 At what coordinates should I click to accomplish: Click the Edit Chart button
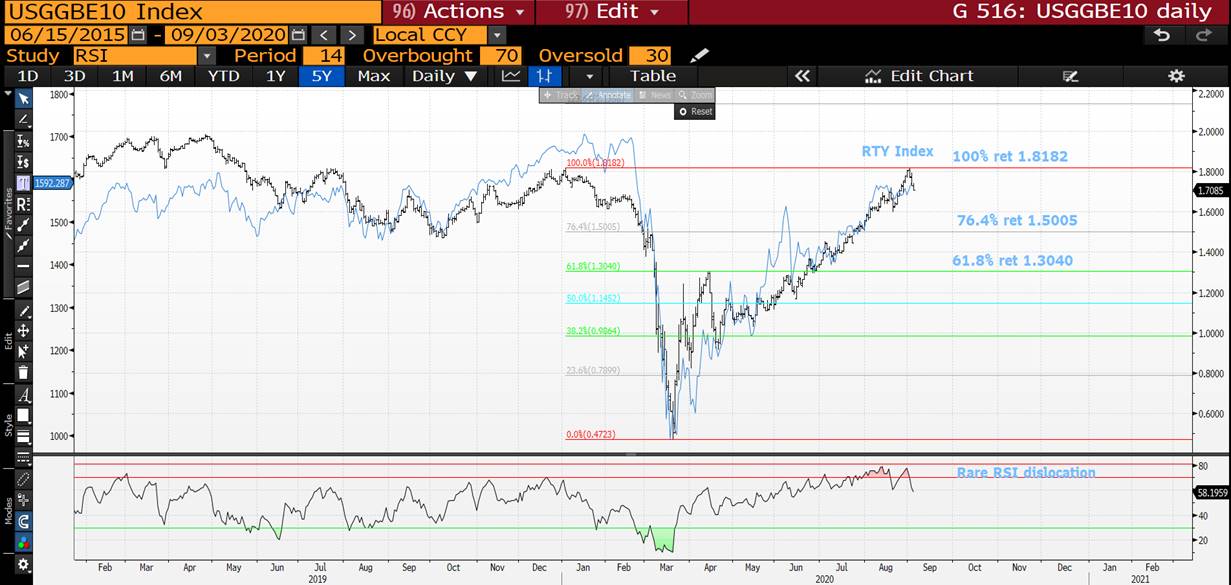click(x=919, y=76)
